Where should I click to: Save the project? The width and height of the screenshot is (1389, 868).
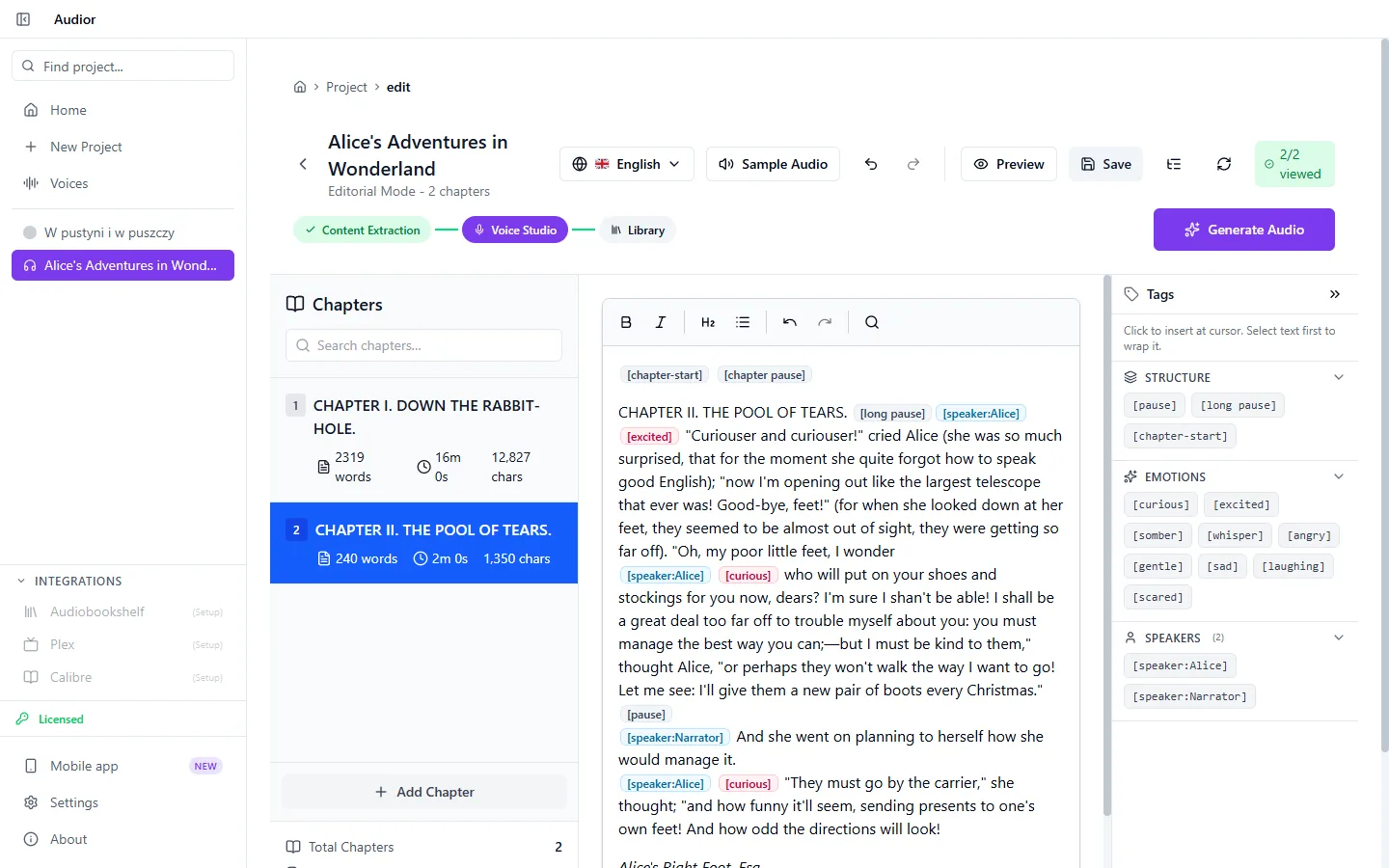coord(1106,164)
